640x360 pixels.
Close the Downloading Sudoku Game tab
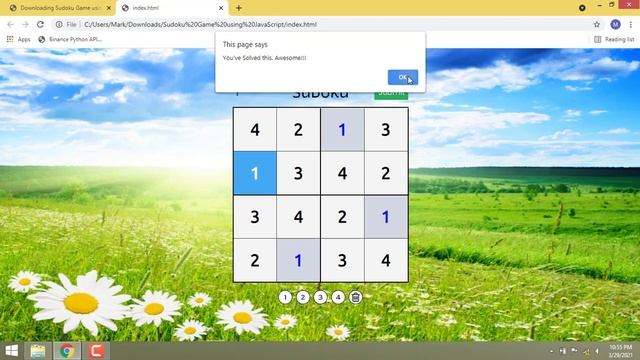[109, 8]
